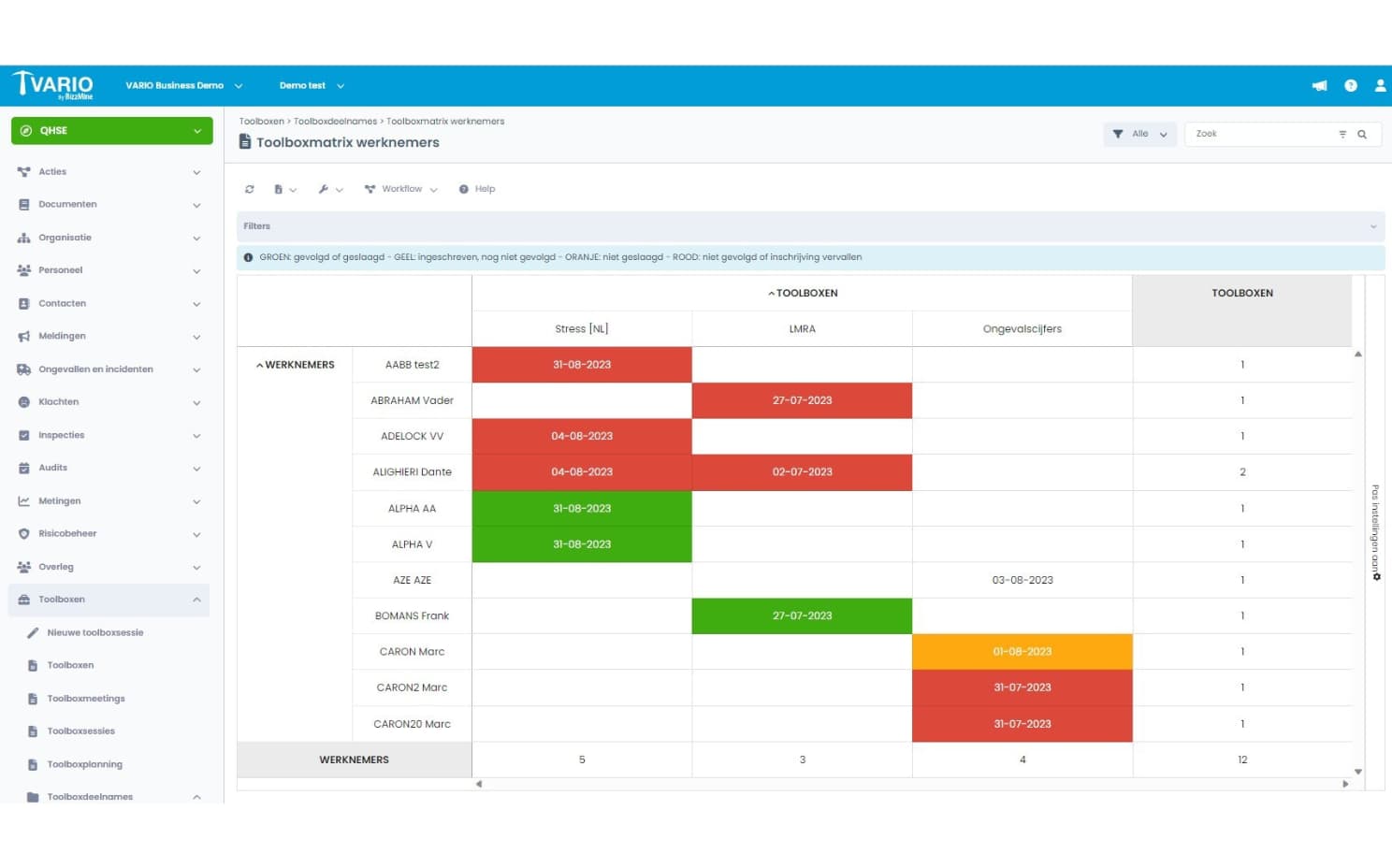Click orange cell 01-08-2023 for CARON Marc
Screen dimensions: 1392x868
click(1022, 652)
